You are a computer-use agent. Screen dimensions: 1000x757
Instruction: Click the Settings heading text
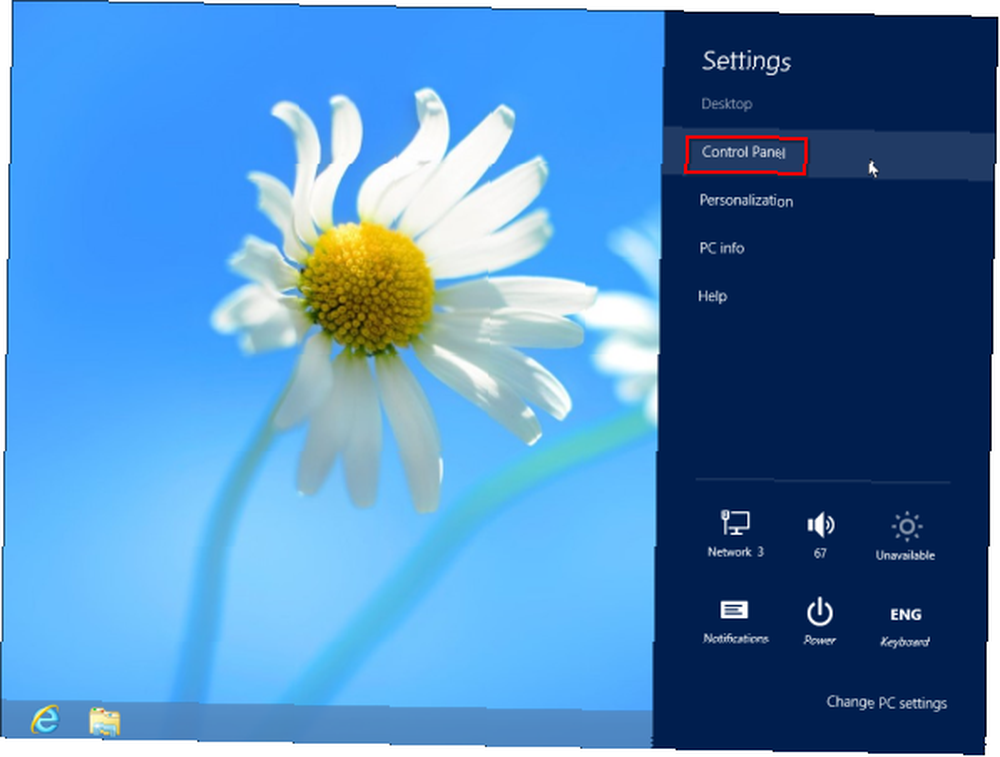point(746,61)
